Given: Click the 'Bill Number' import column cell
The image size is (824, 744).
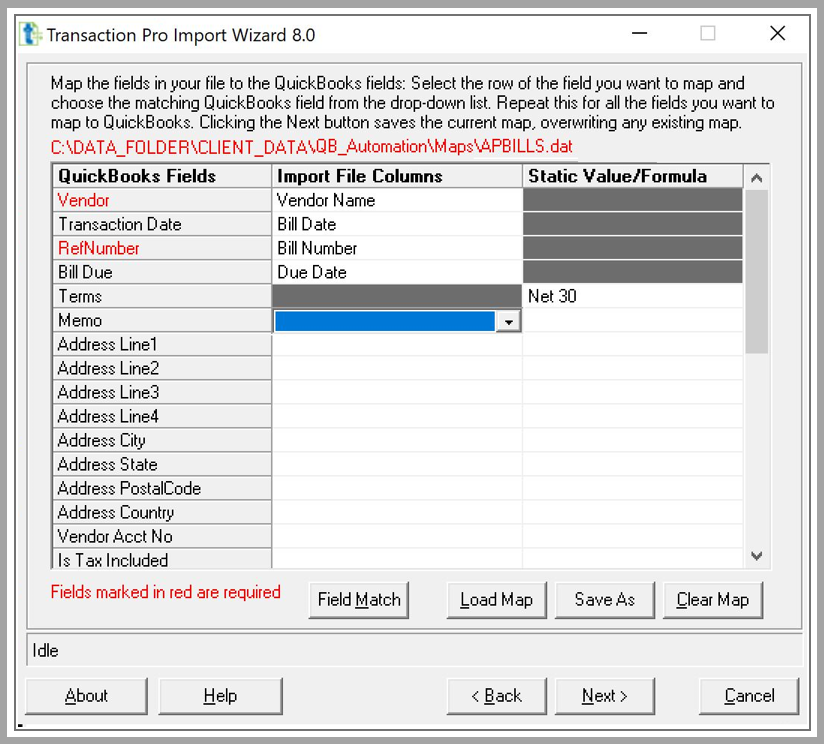Looking at the screenshot, I should pos(397,248).
